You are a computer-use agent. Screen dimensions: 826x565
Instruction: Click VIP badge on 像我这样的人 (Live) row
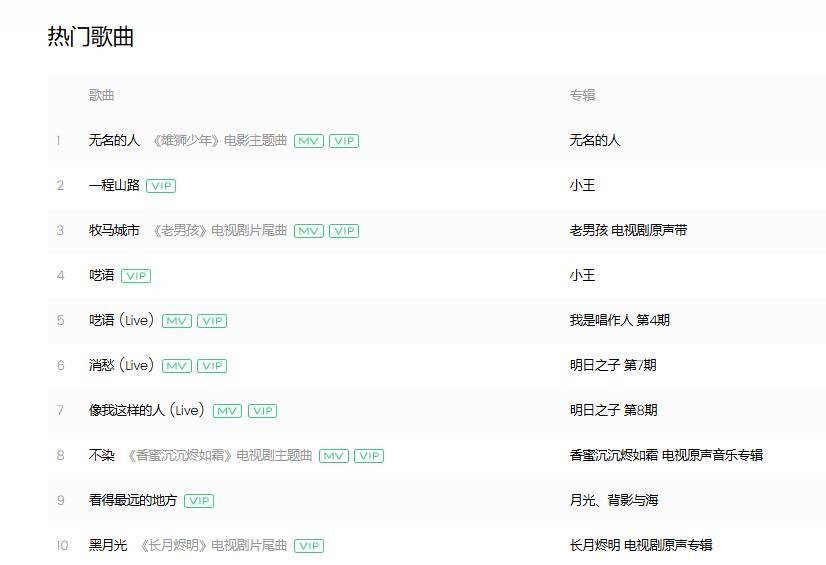click(262, 411)
